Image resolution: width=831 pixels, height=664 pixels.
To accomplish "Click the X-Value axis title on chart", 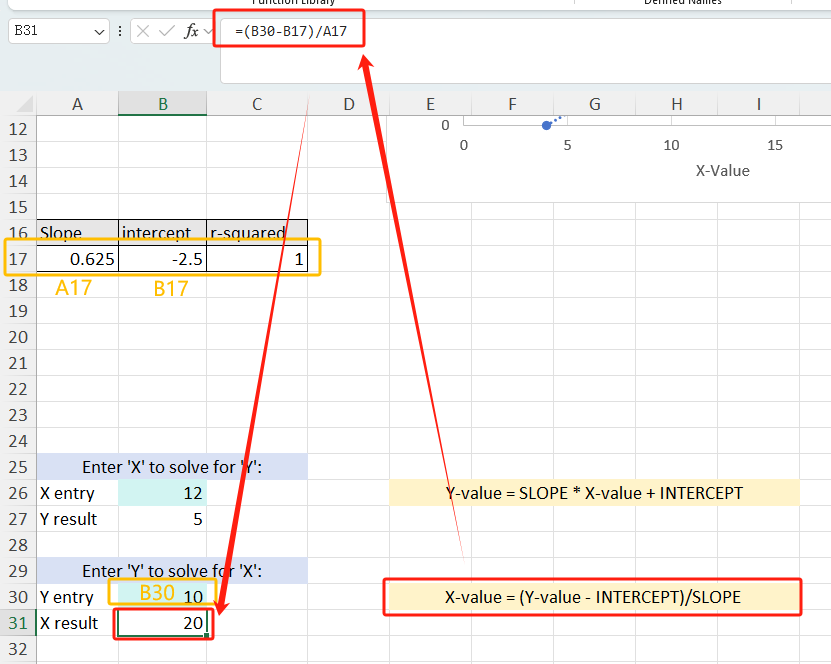I will 722,171.
